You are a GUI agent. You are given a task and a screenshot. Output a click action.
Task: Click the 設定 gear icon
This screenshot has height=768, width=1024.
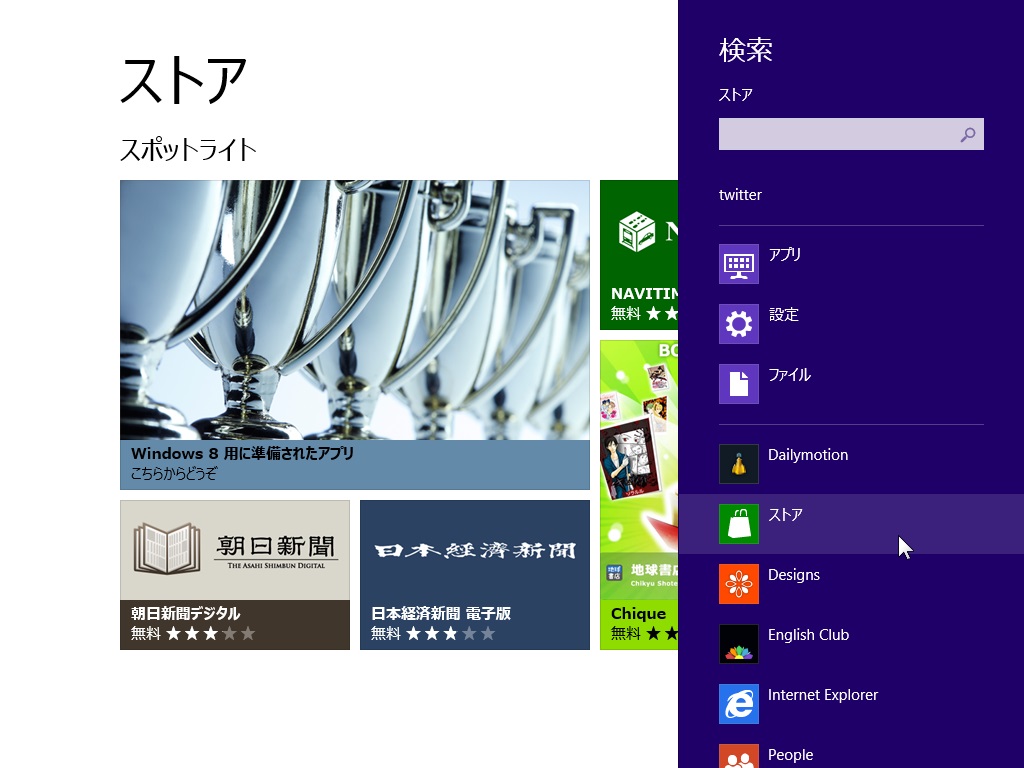pyautogui.click(x=739, y=324)
